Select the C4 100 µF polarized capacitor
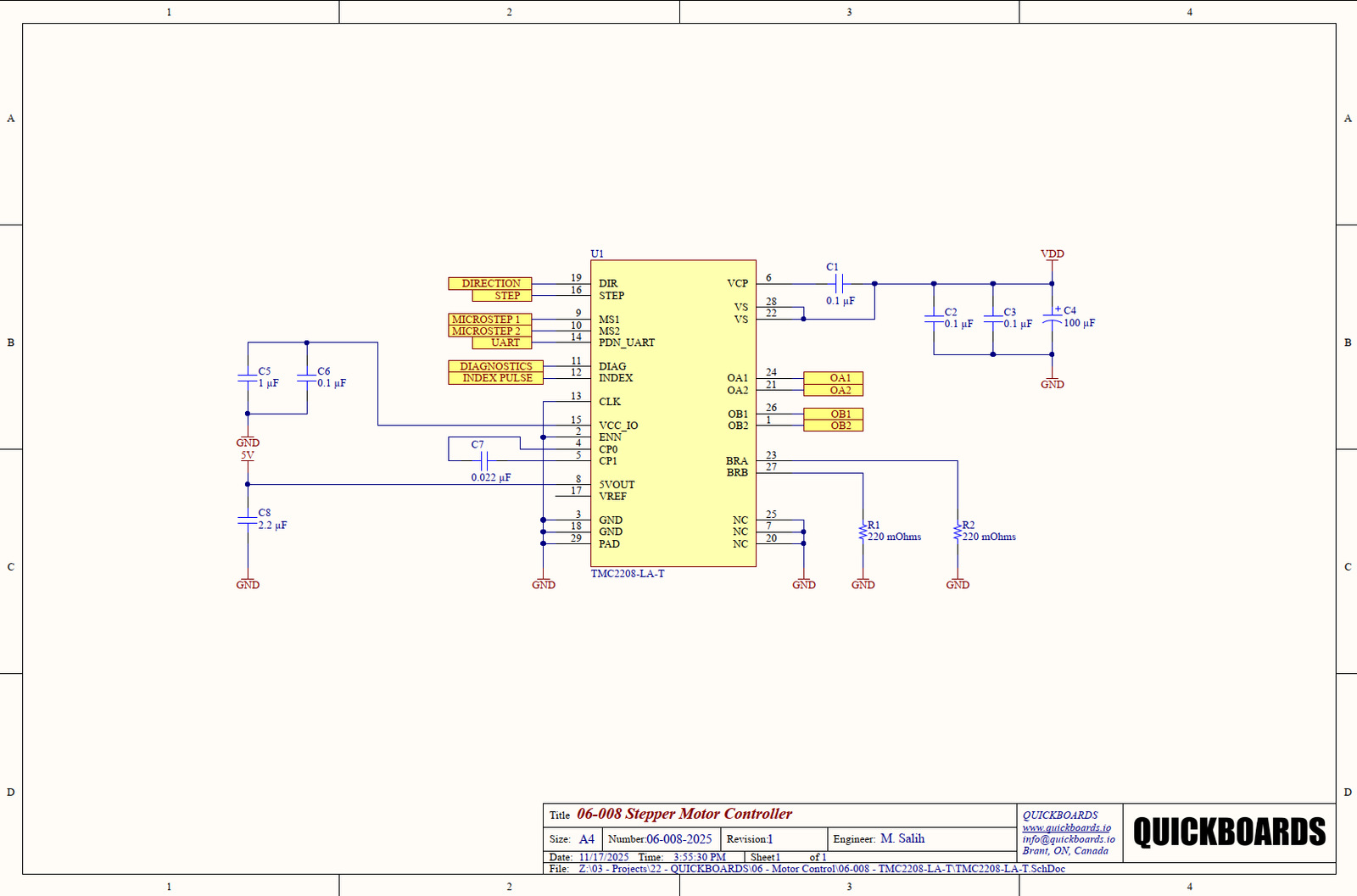Image resolution: width=1357 pixels, height=896 pixels. [1052, 319]
